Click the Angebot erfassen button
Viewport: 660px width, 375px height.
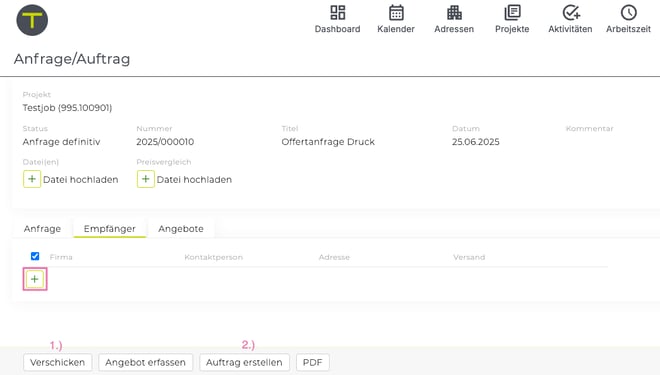click(x=145, y=362)
